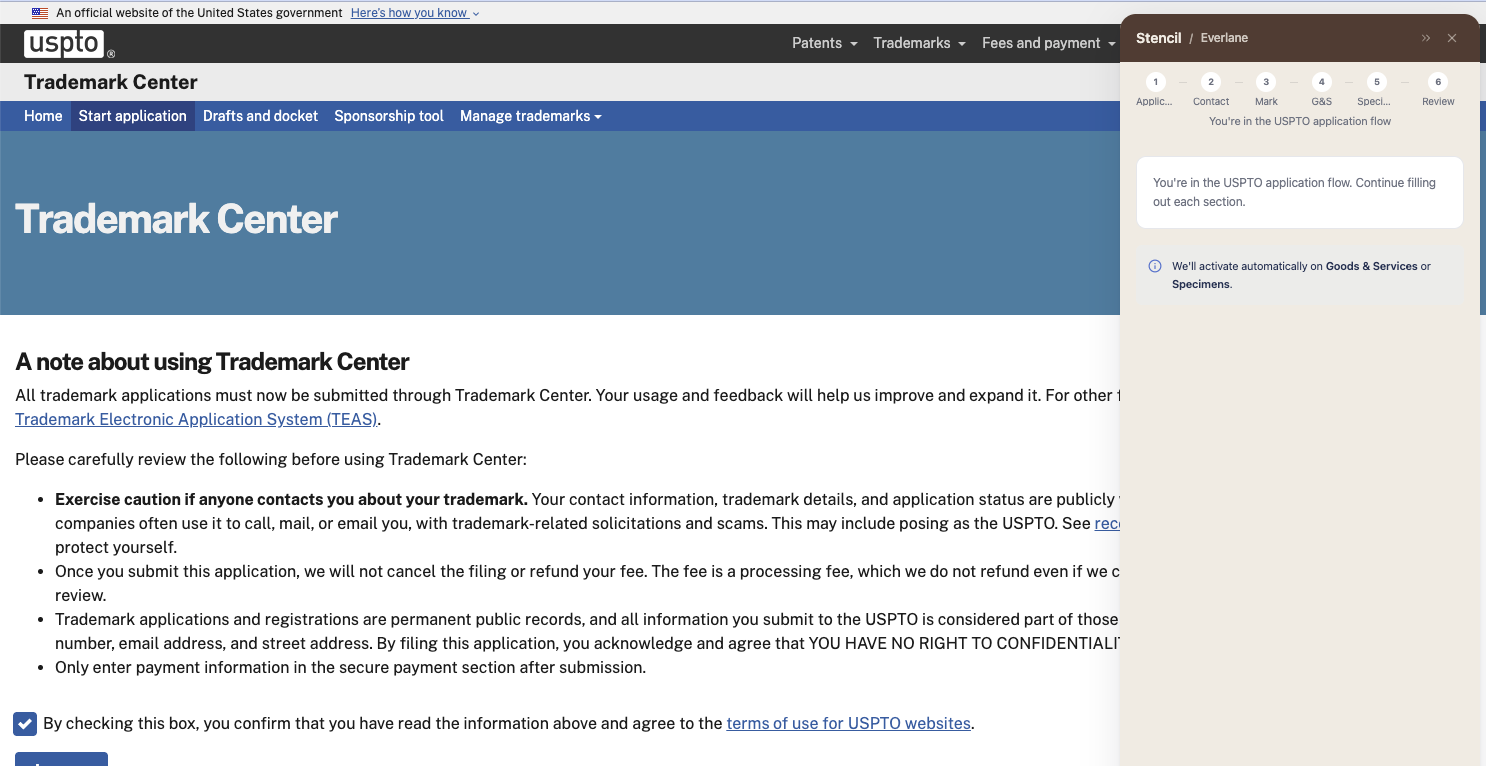The image size is (1486, 766).
Task: Go to the Home tab
Action: tap(43, 116)
